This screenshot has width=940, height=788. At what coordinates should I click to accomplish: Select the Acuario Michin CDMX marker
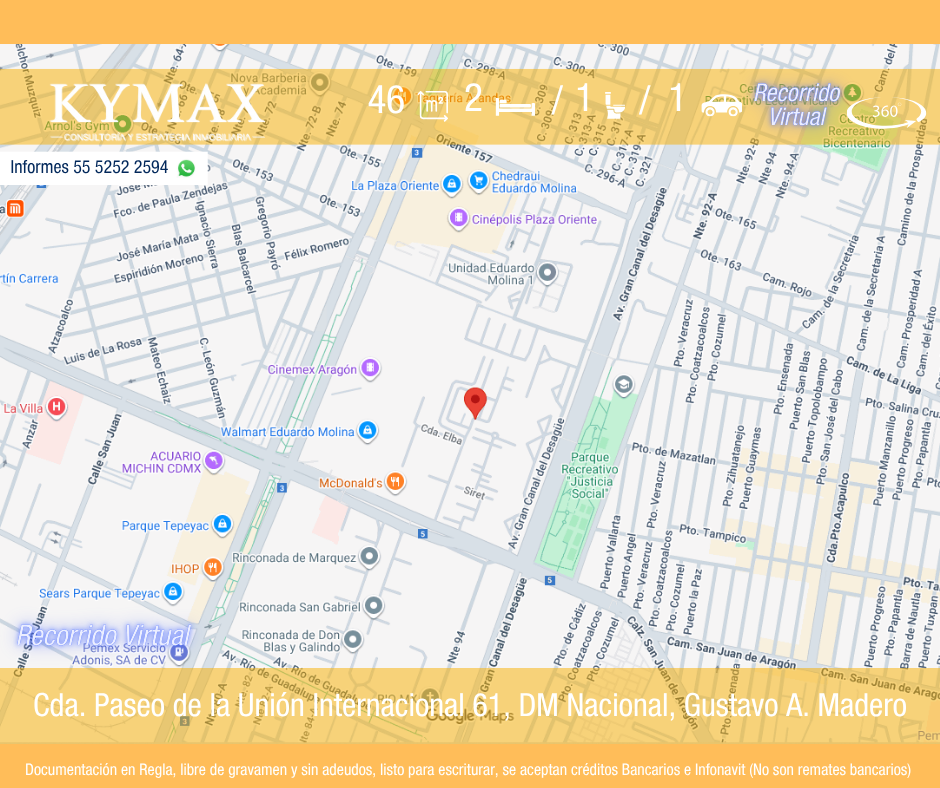(x=213, y=461)
